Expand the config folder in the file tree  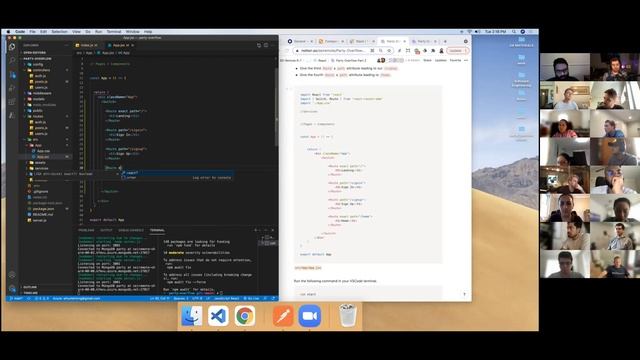(x=38, y=64)
